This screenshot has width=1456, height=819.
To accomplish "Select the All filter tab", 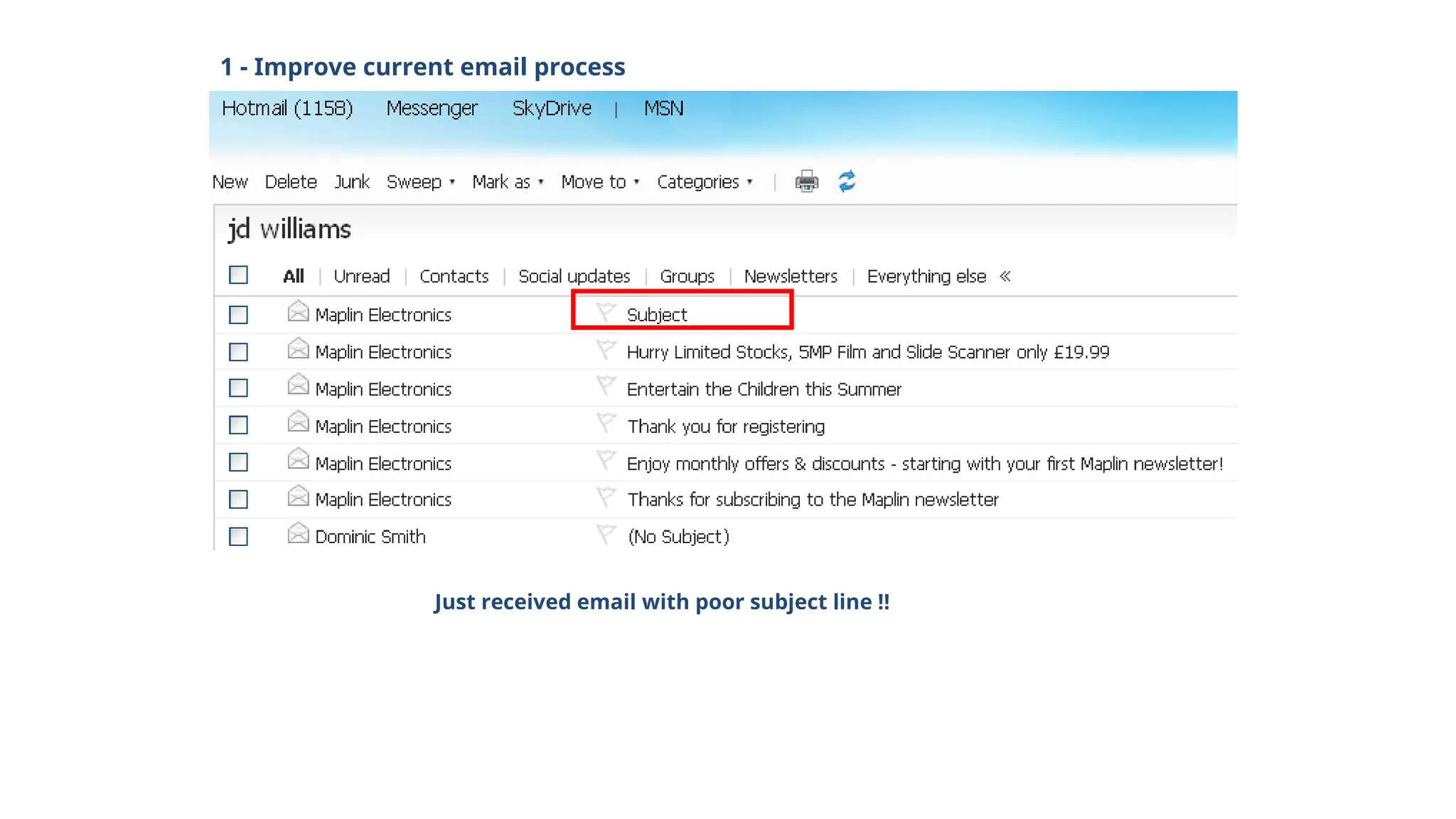I will [x=294, y=276].
